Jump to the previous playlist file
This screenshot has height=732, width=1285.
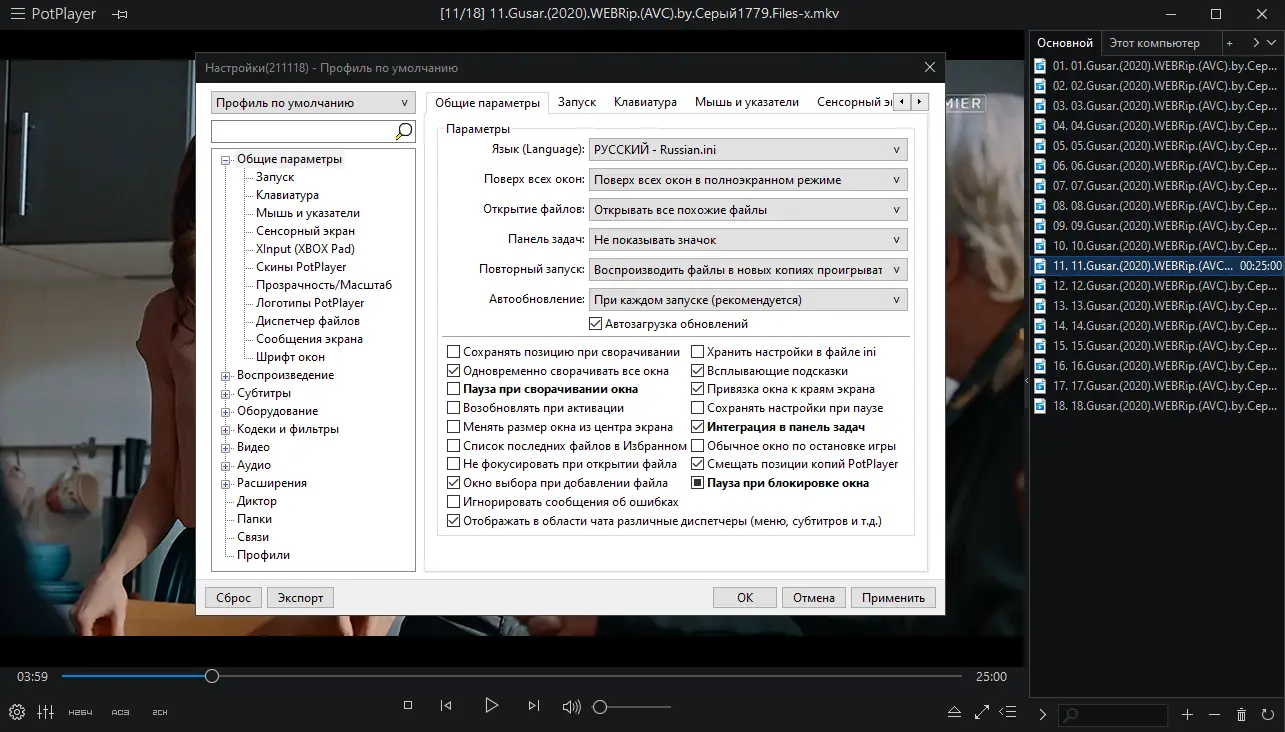[446, 706]
